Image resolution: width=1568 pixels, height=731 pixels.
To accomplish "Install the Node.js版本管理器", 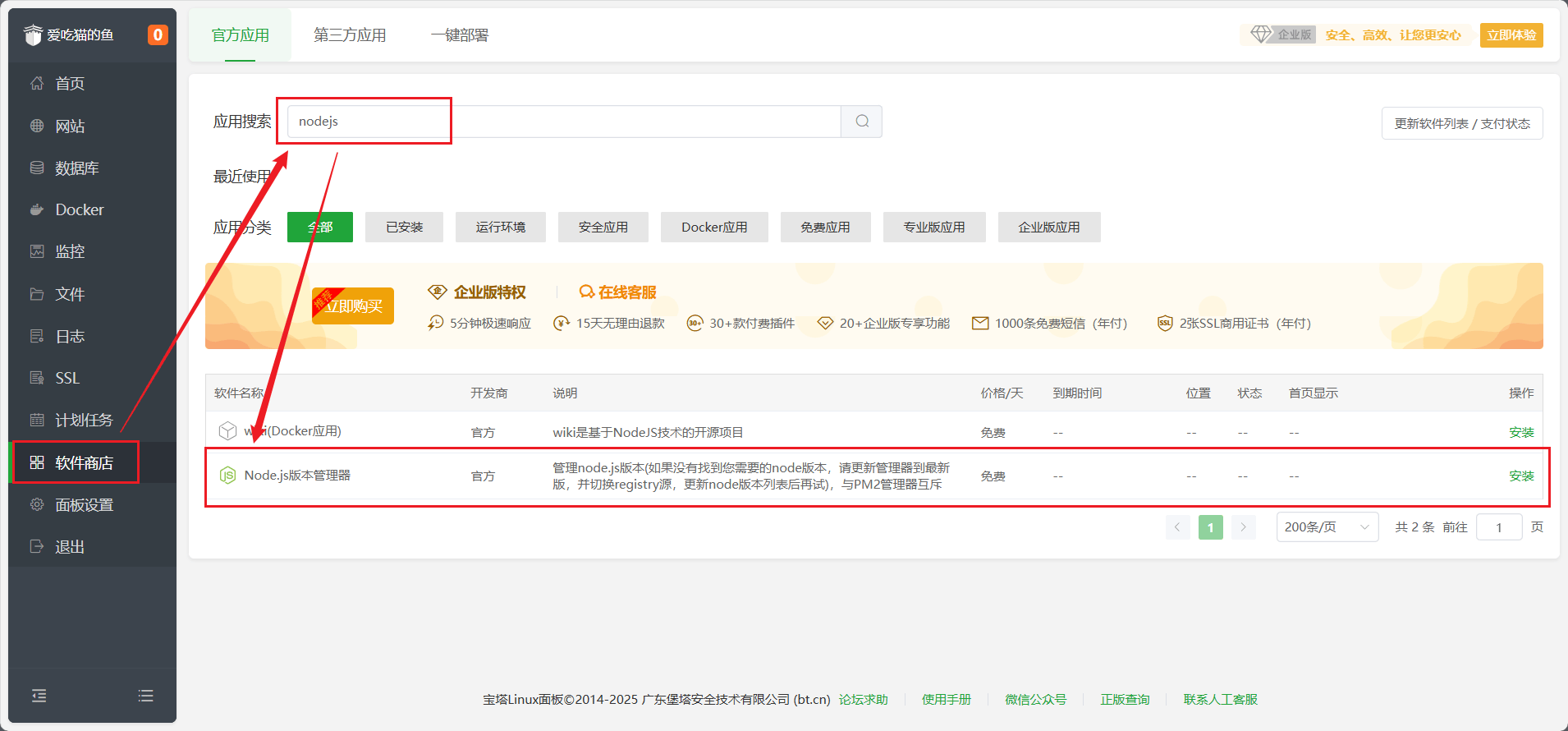I will click(x=1520, y=476).
